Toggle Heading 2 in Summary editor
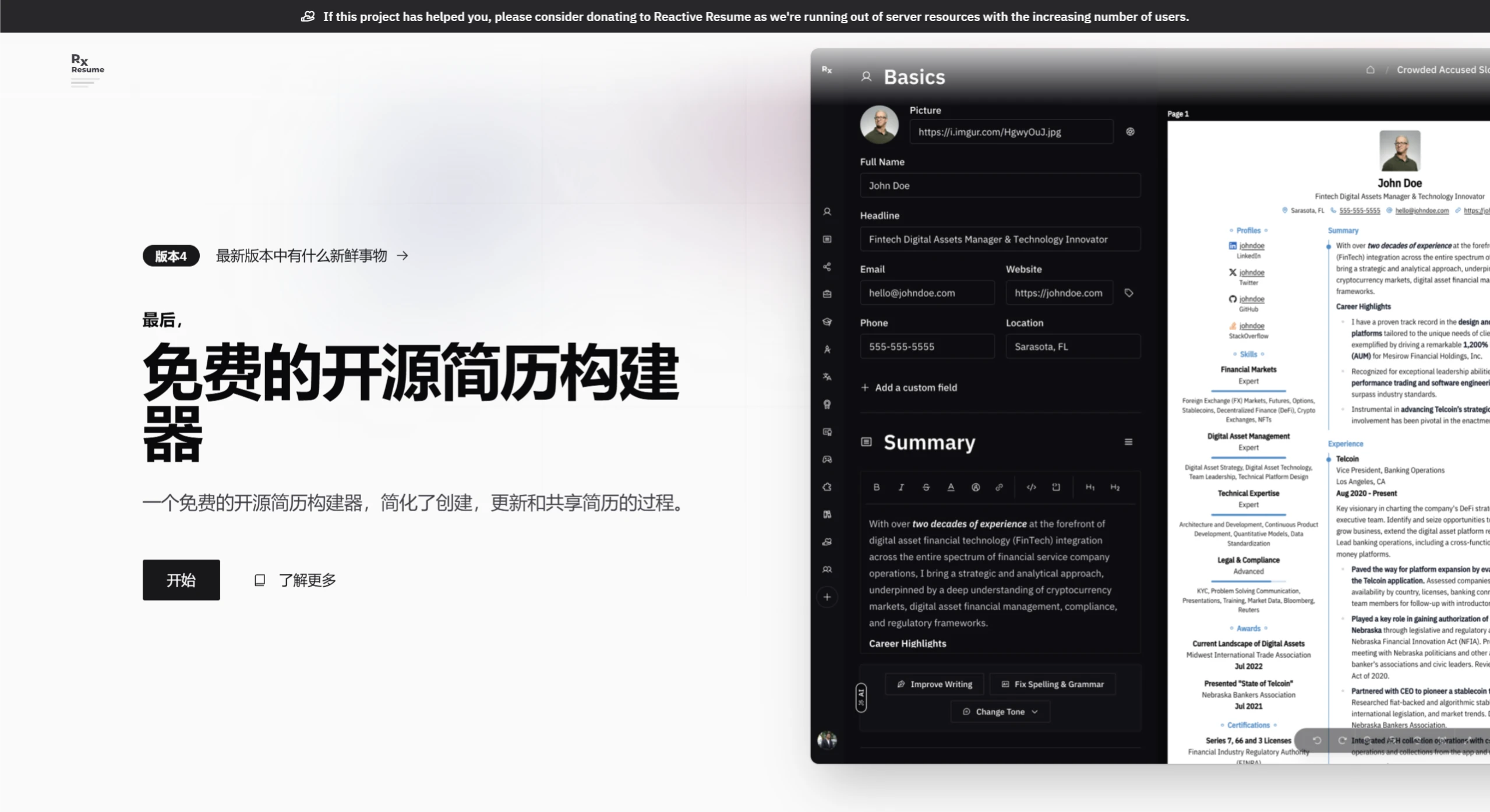Screen dimensions: 1490x812 1115,487
